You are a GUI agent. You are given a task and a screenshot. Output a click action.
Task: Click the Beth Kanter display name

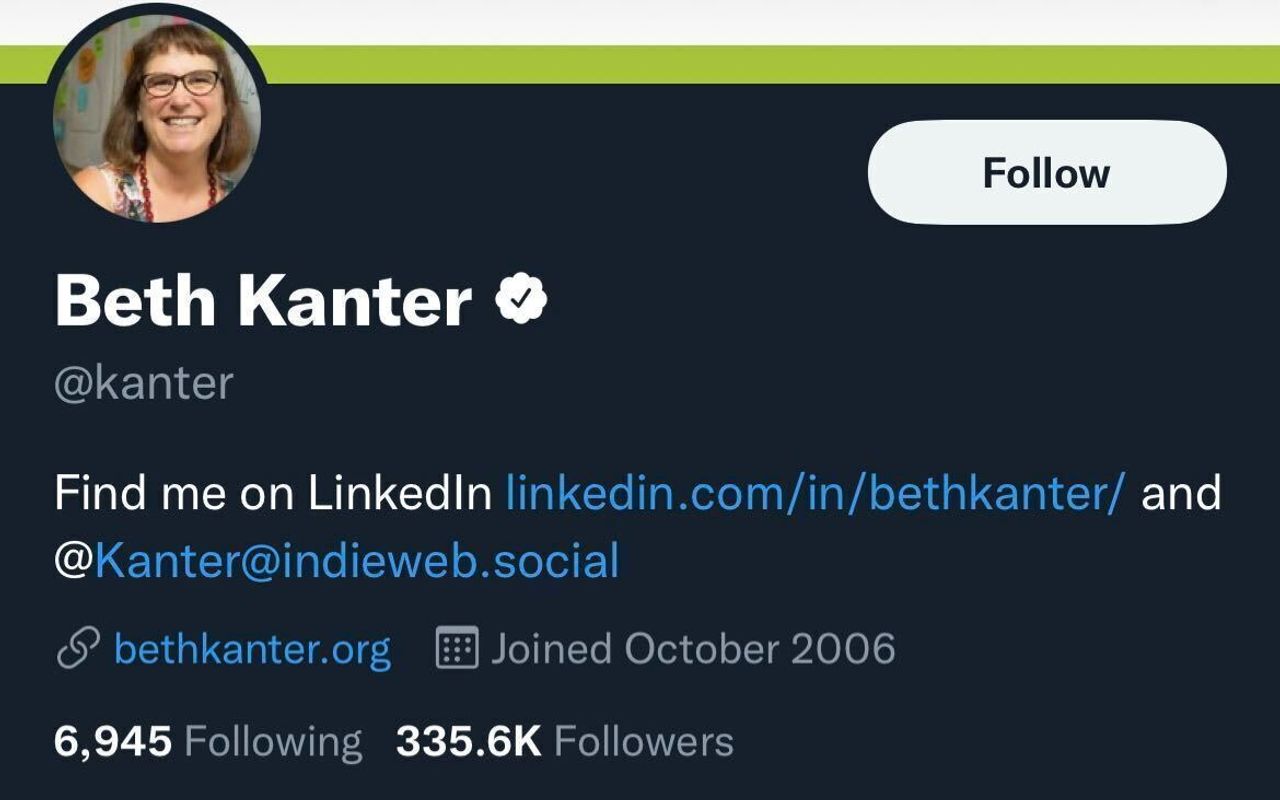tap(263, 300)
